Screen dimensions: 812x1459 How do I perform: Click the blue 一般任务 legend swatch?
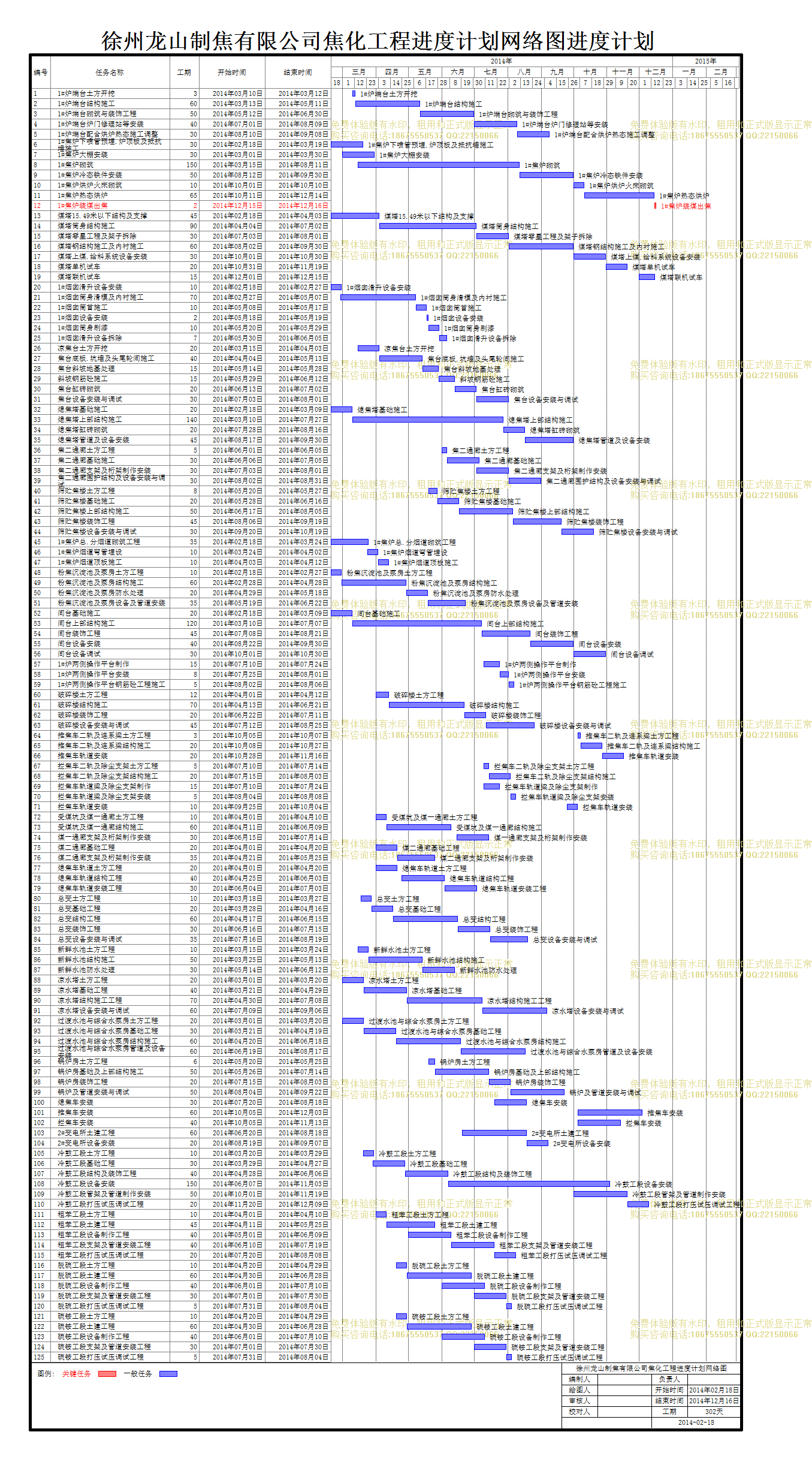tap(168, 1373)
